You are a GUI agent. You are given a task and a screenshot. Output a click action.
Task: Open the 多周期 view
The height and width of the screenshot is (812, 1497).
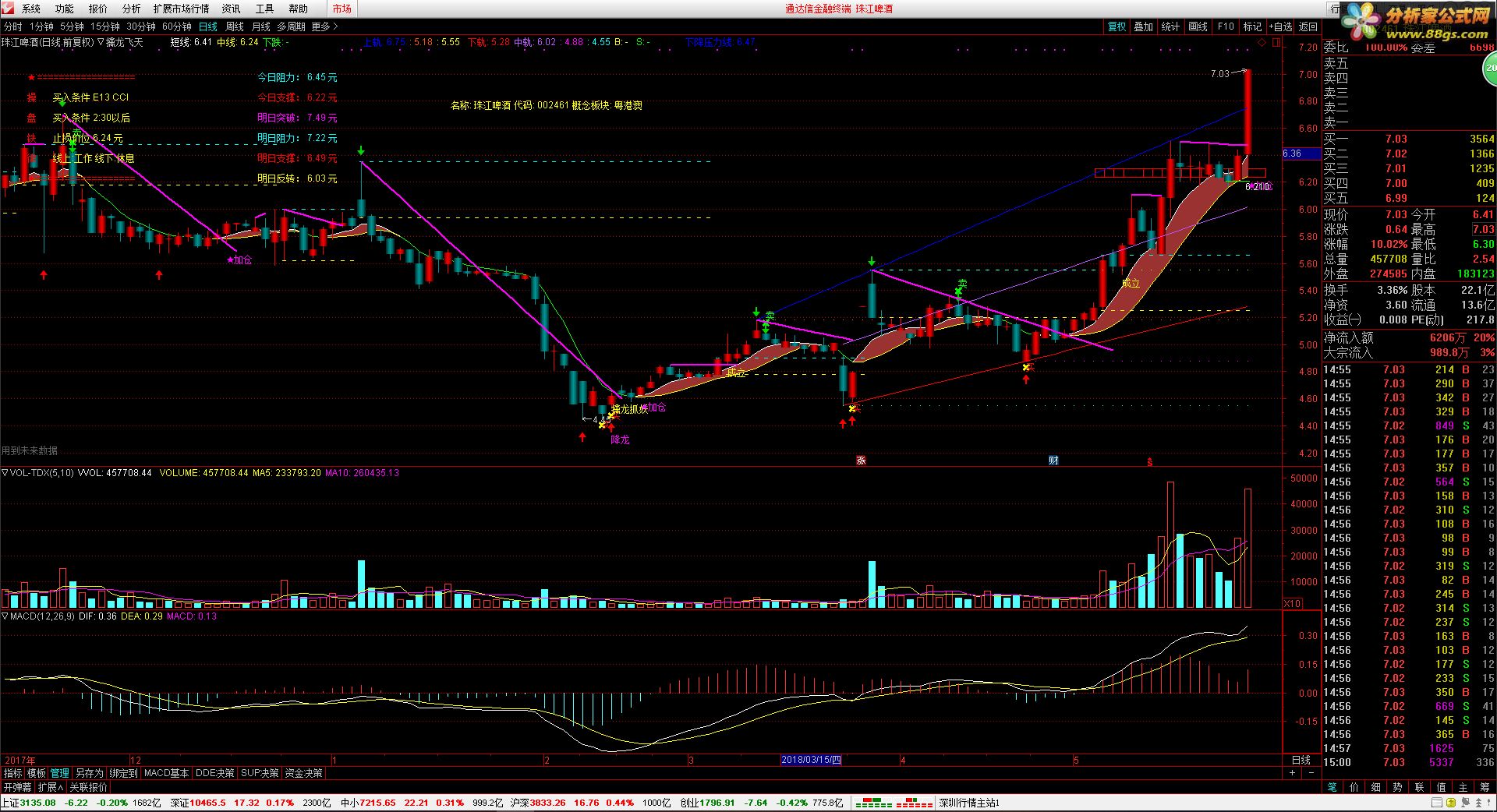point(292,26)
